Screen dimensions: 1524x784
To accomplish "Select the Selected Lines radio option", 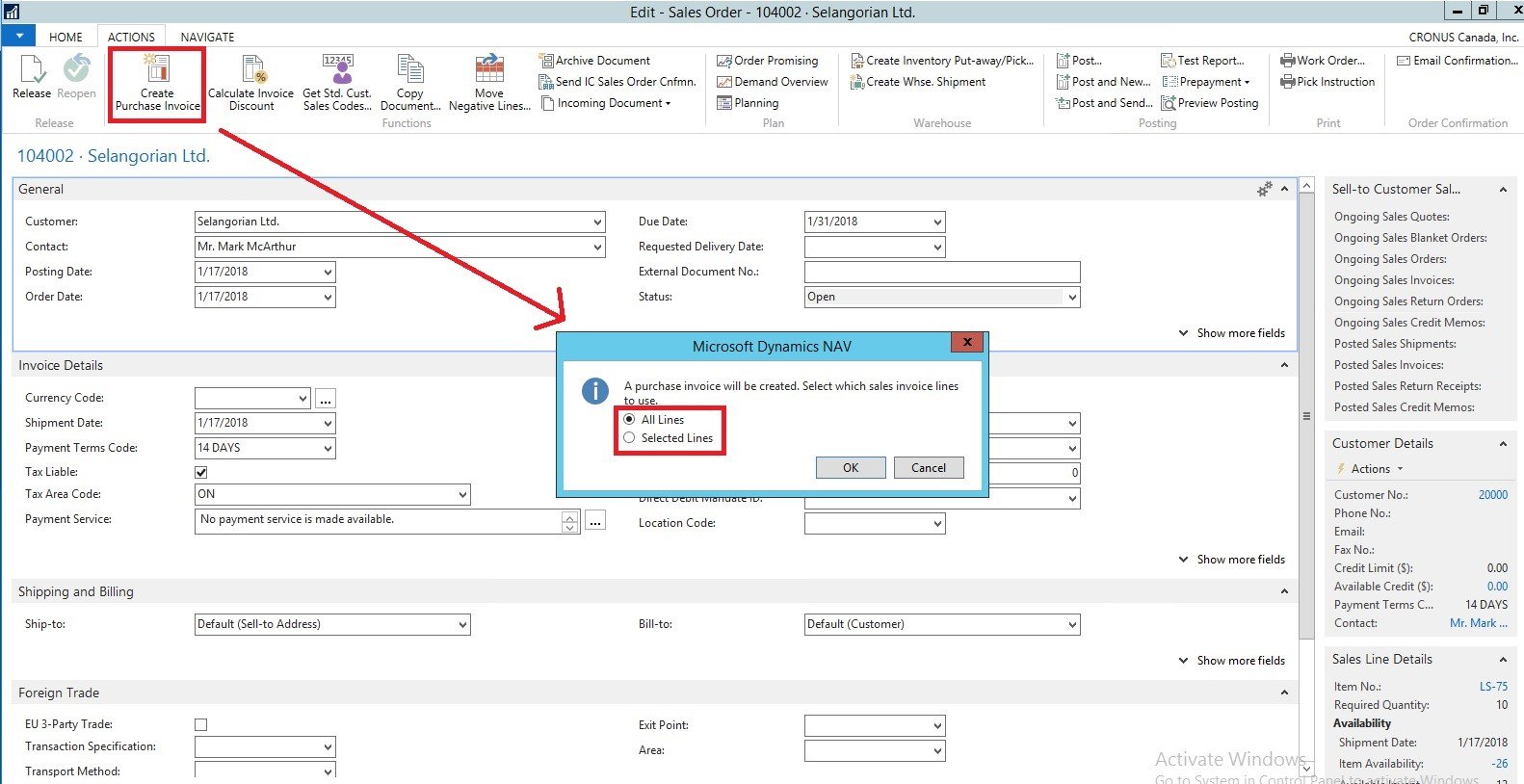I will pyautogui.click(x=629, y=438).
